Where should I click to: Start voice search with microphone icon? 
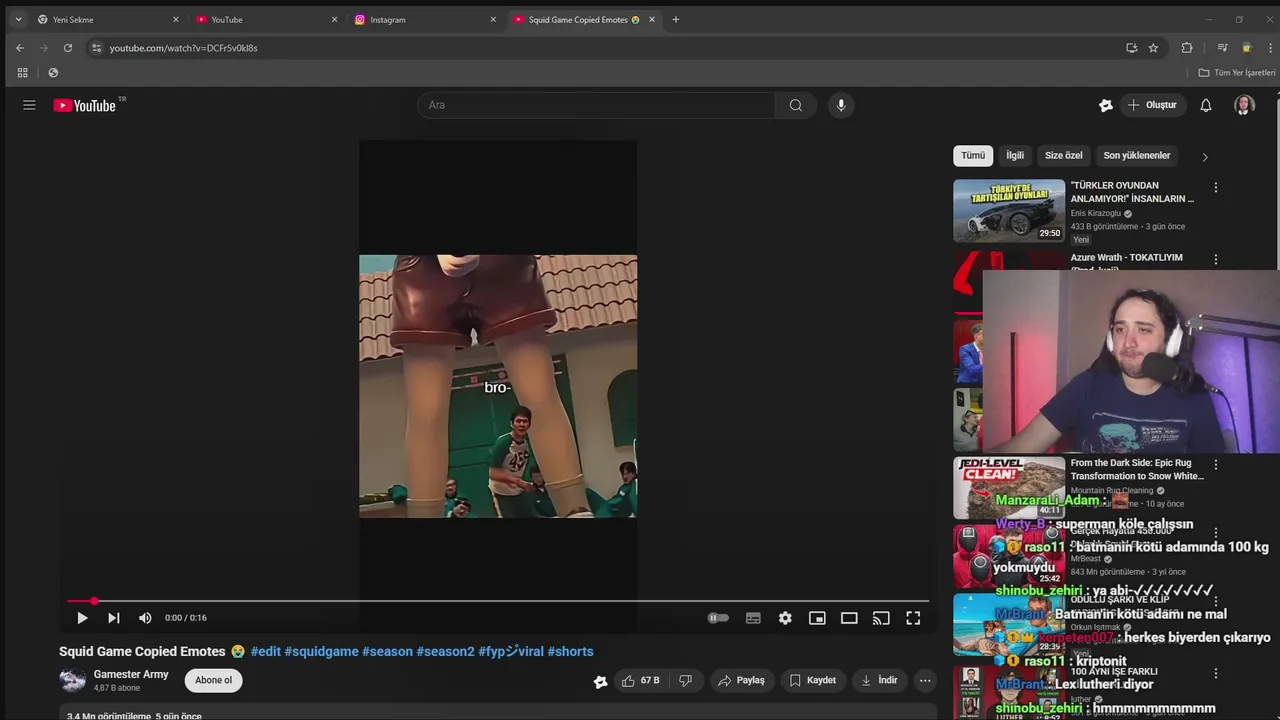pyautogui.click(x=841, y=105)
